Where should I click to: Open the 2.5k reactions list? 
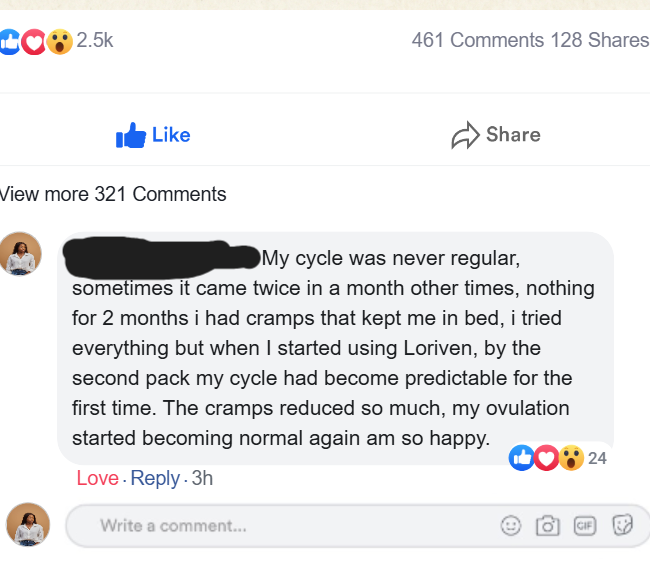coord(95,41)
